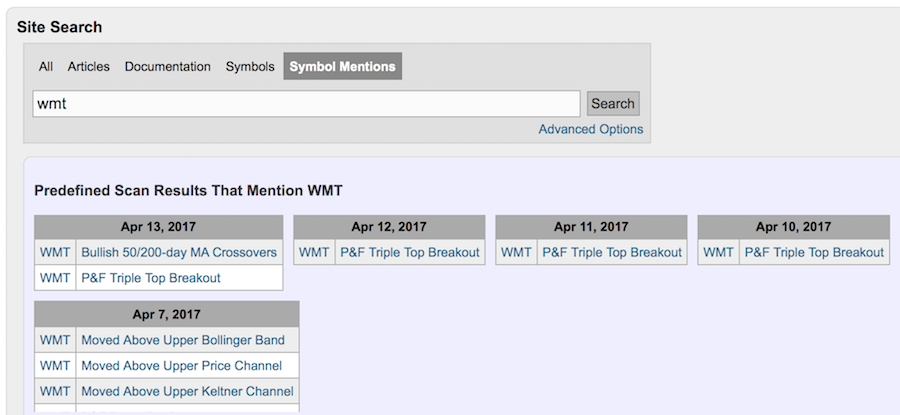
Task: Open Moved Above Upper Bollinger Band scan
Action: click(x=183, y=340)
